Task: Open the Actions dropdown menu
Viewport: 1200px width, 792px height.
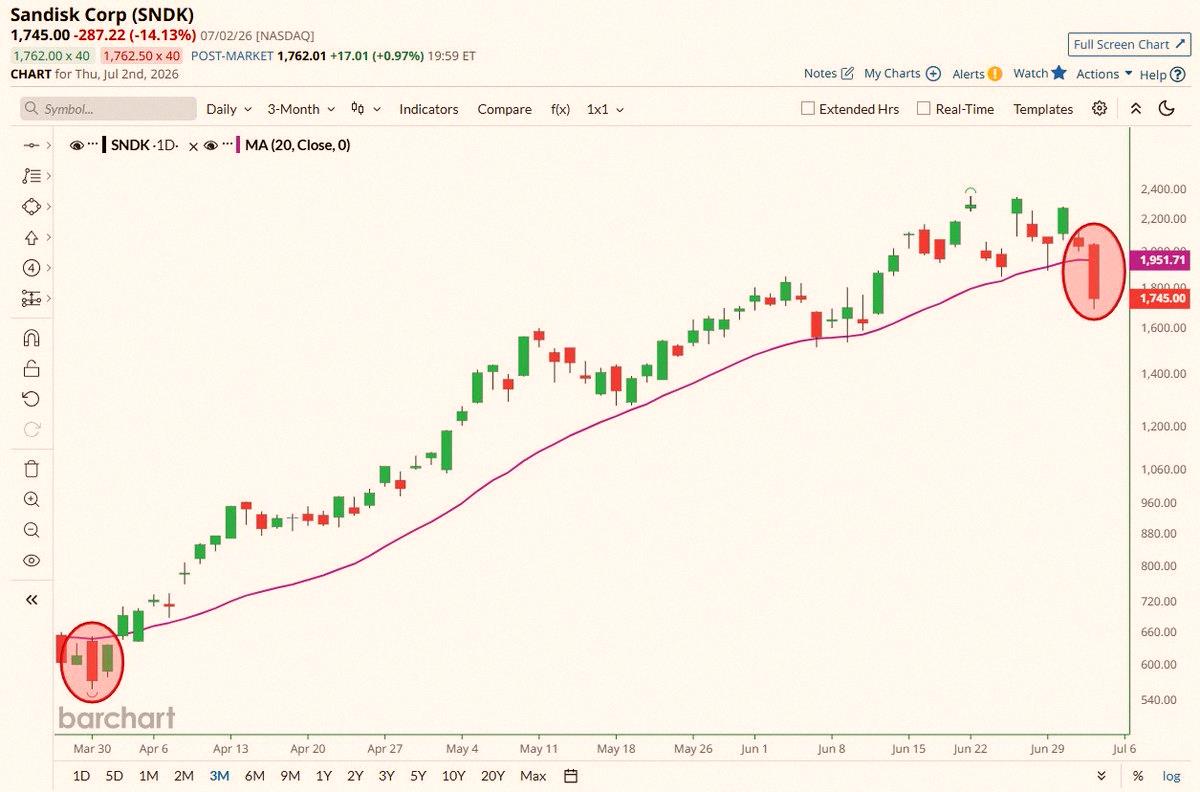Action: point(1104,73)
